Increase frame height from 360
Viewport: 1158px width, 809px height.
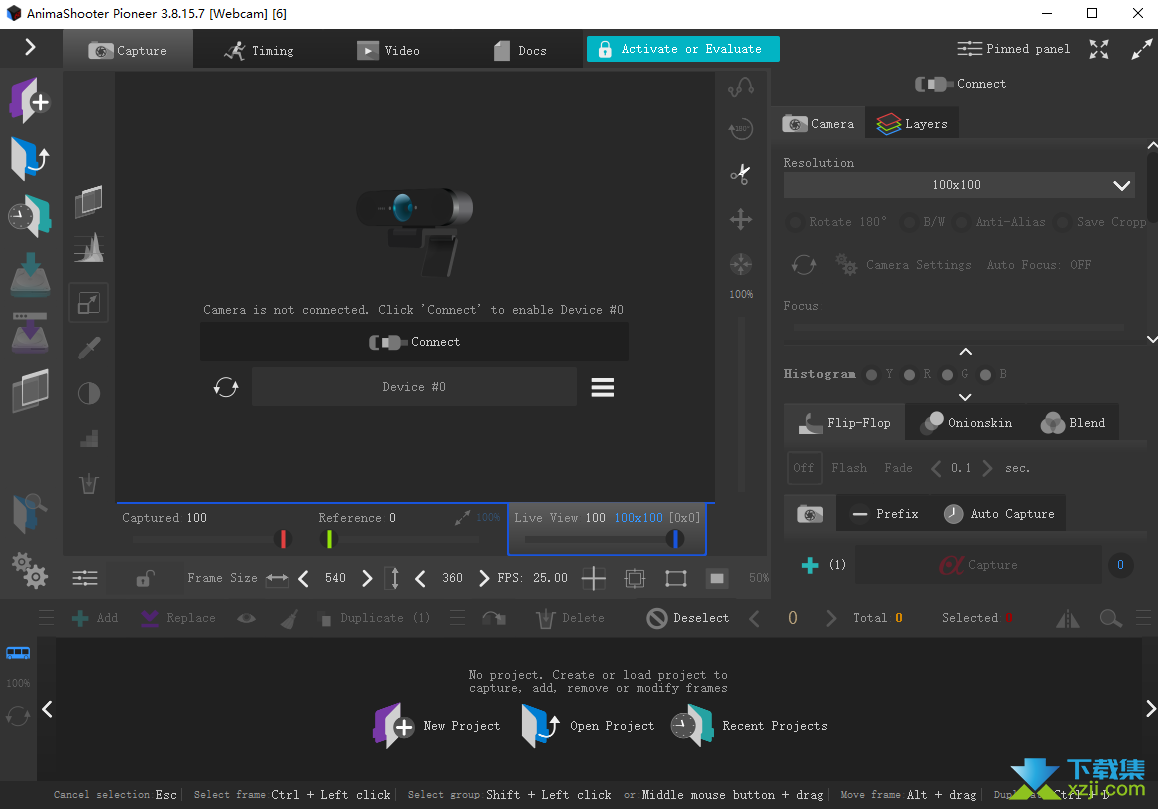pyautogui.click(x=484, y=578)
